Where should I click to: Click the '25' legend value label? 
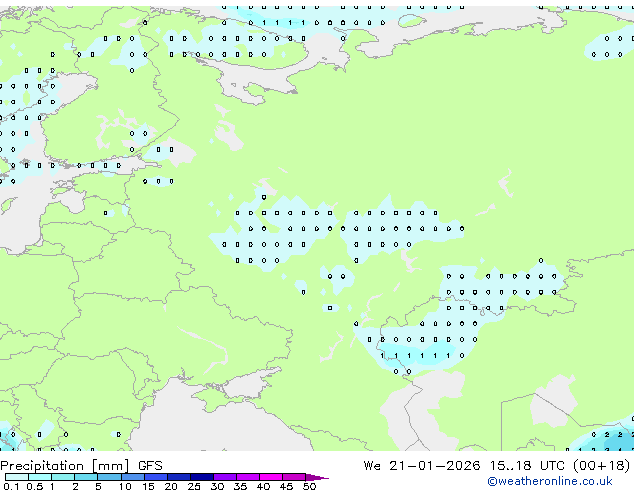[194, 486]
